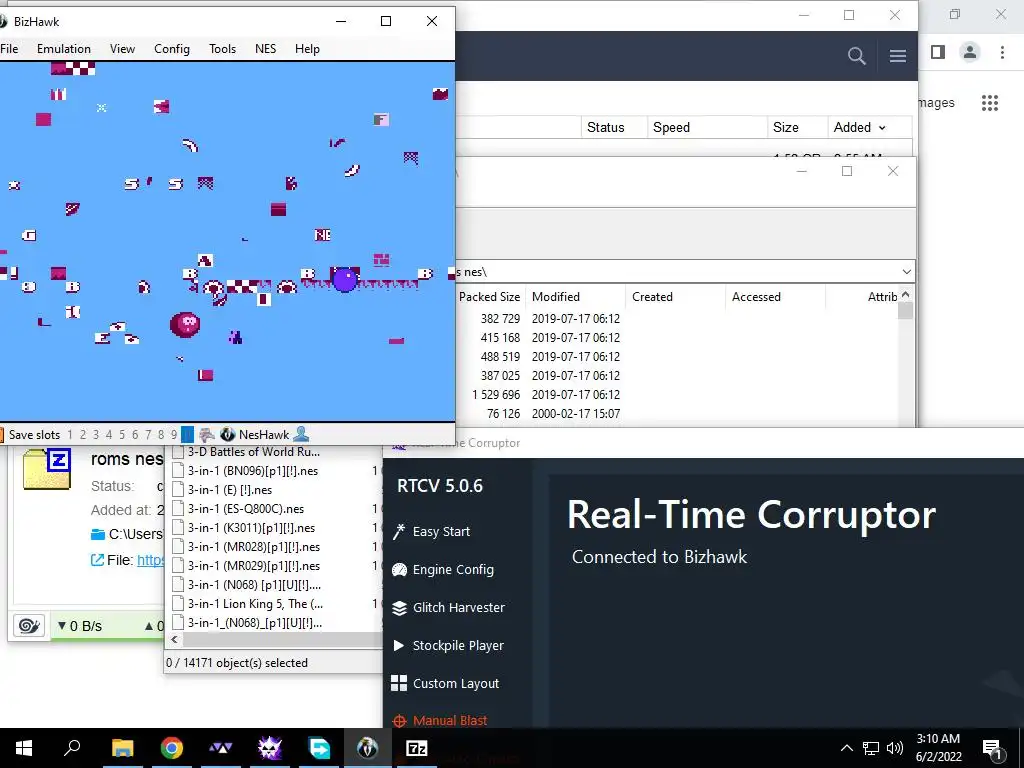Open the Tools menu in BizHawk
Viewport: 1024px width, 768px height.
pyautogui.click(x=222, y=49)
